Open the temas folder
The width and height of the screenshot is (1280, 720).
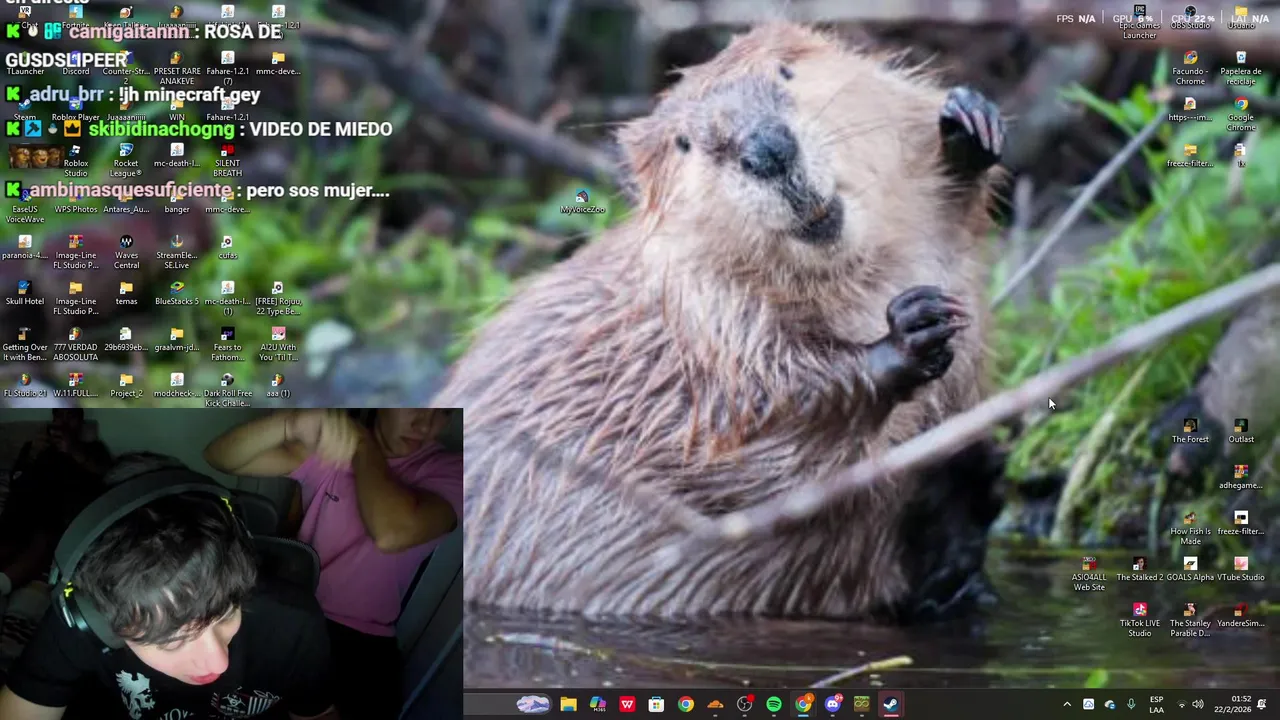coord(126,294)
